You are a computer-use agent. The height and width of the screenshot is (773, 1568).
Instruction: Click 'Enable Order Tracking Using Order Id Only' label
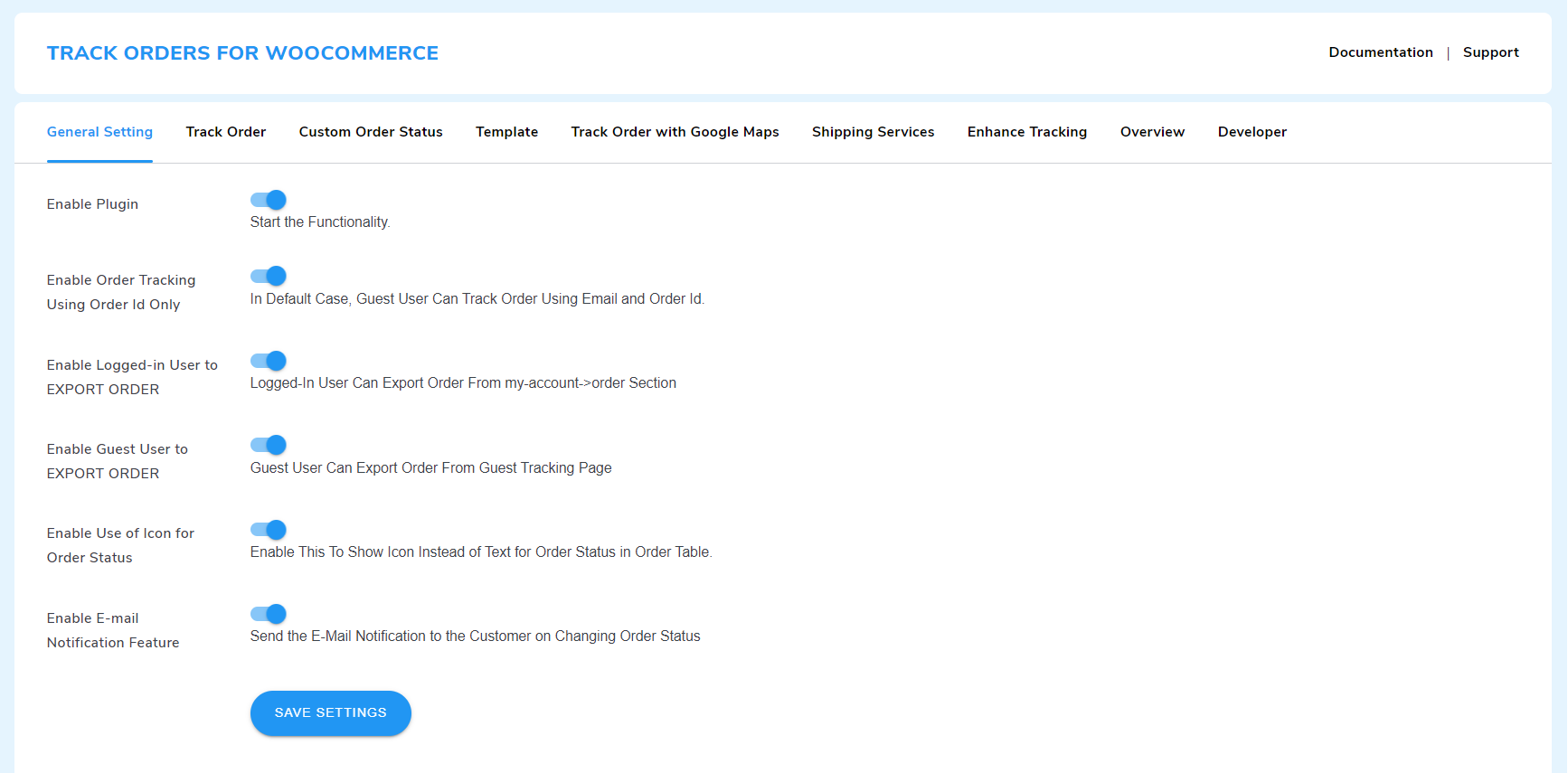121,292
